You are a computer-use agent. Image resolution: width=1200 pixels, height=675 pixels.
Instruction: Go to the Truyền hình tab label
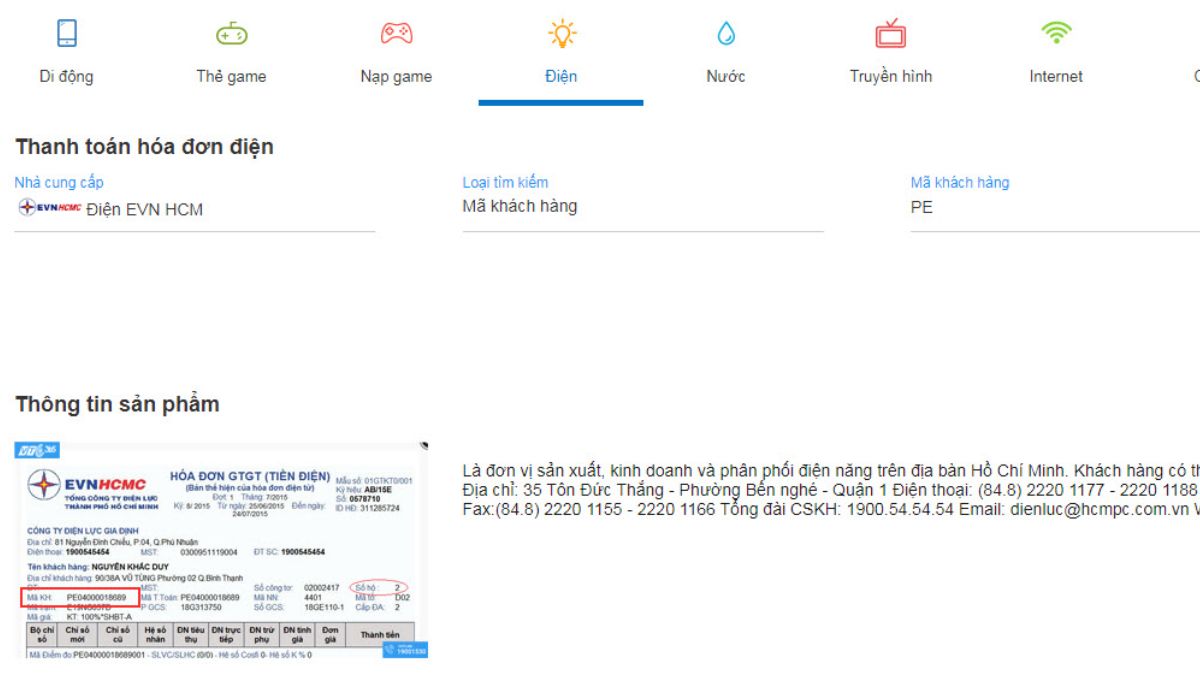coord(890,76)
